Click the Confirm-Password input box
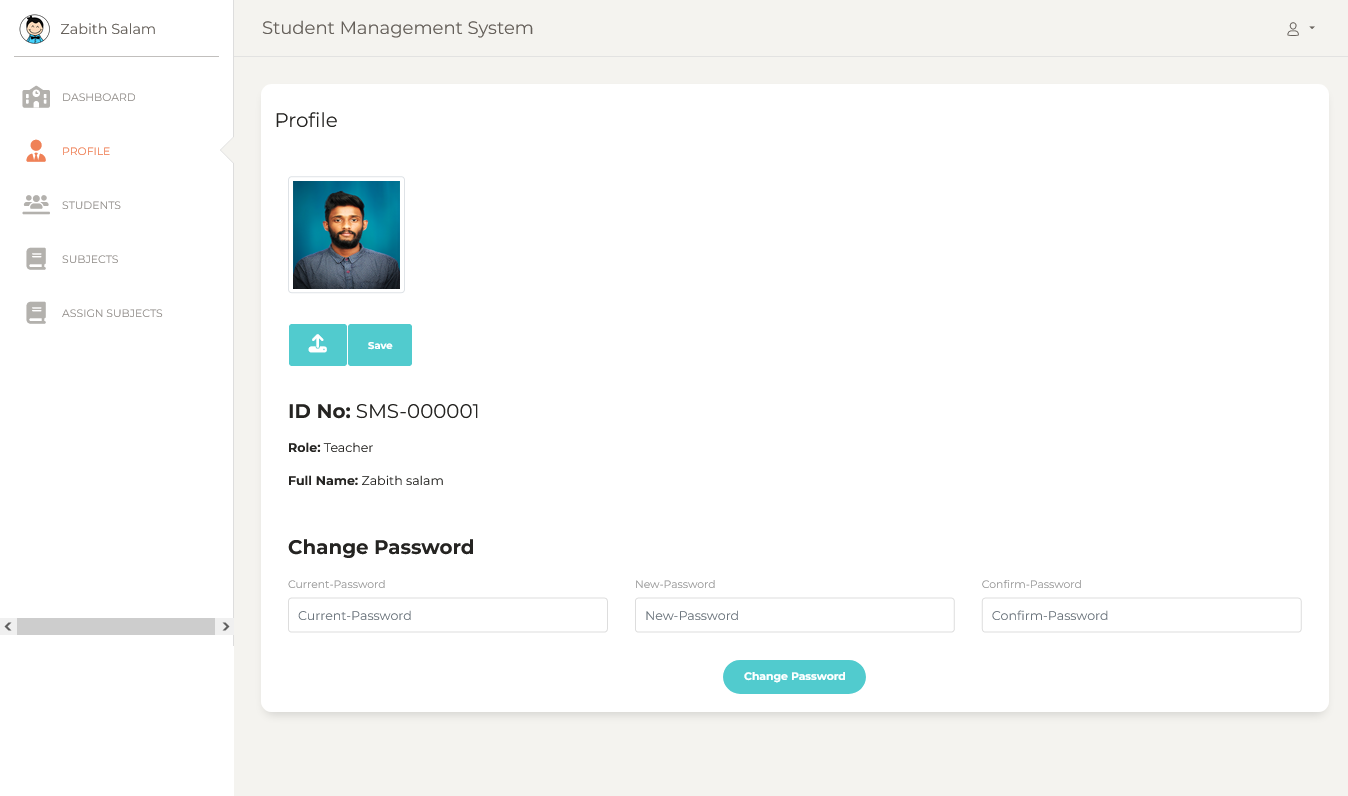The image size is (1348, 796). click(x=1141, y=615)
